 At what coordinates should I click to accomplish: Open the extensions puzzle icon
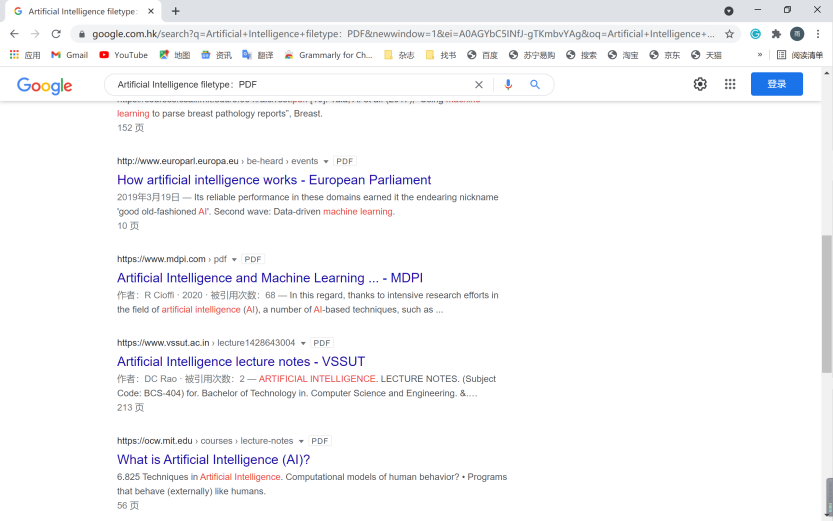[776, 34]
